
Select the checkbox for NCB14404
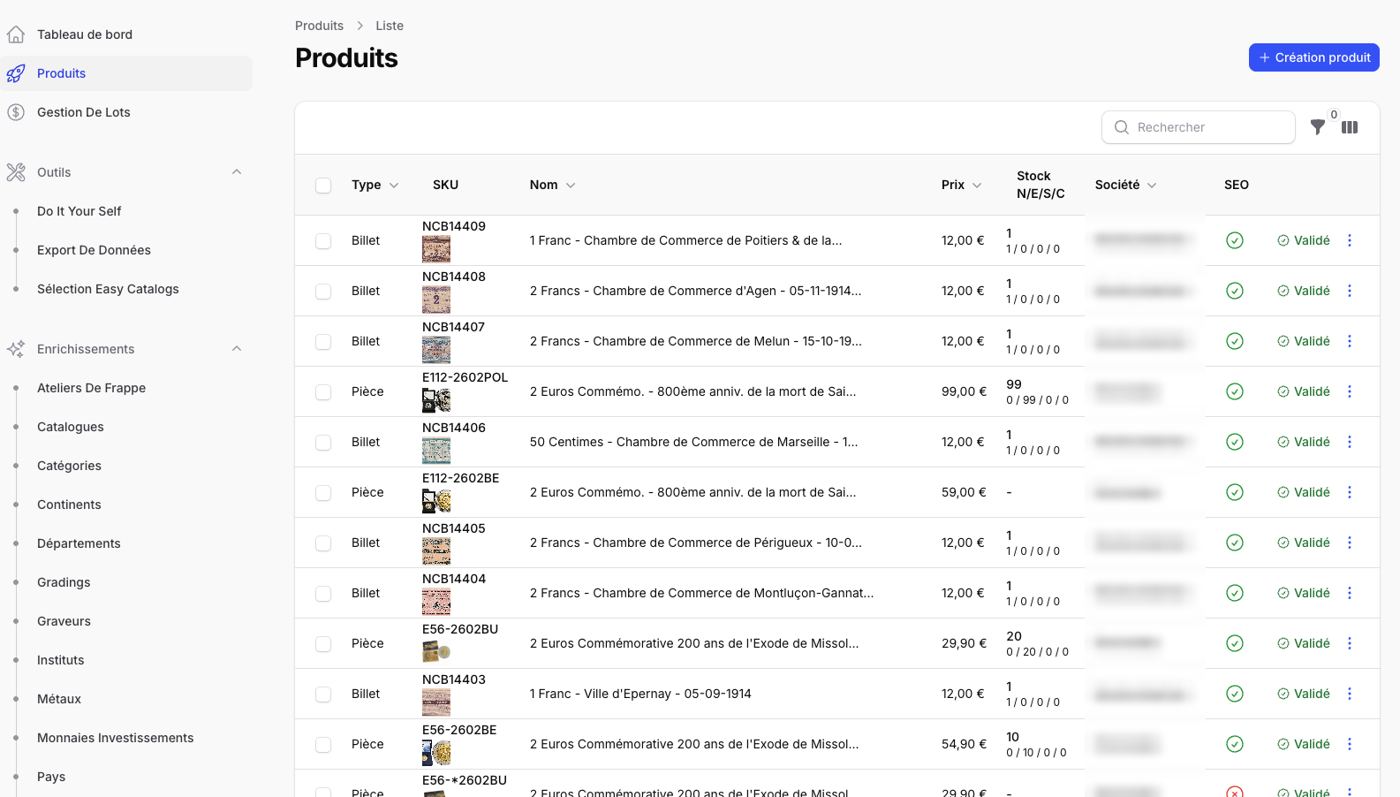click(x=323, y=594)
